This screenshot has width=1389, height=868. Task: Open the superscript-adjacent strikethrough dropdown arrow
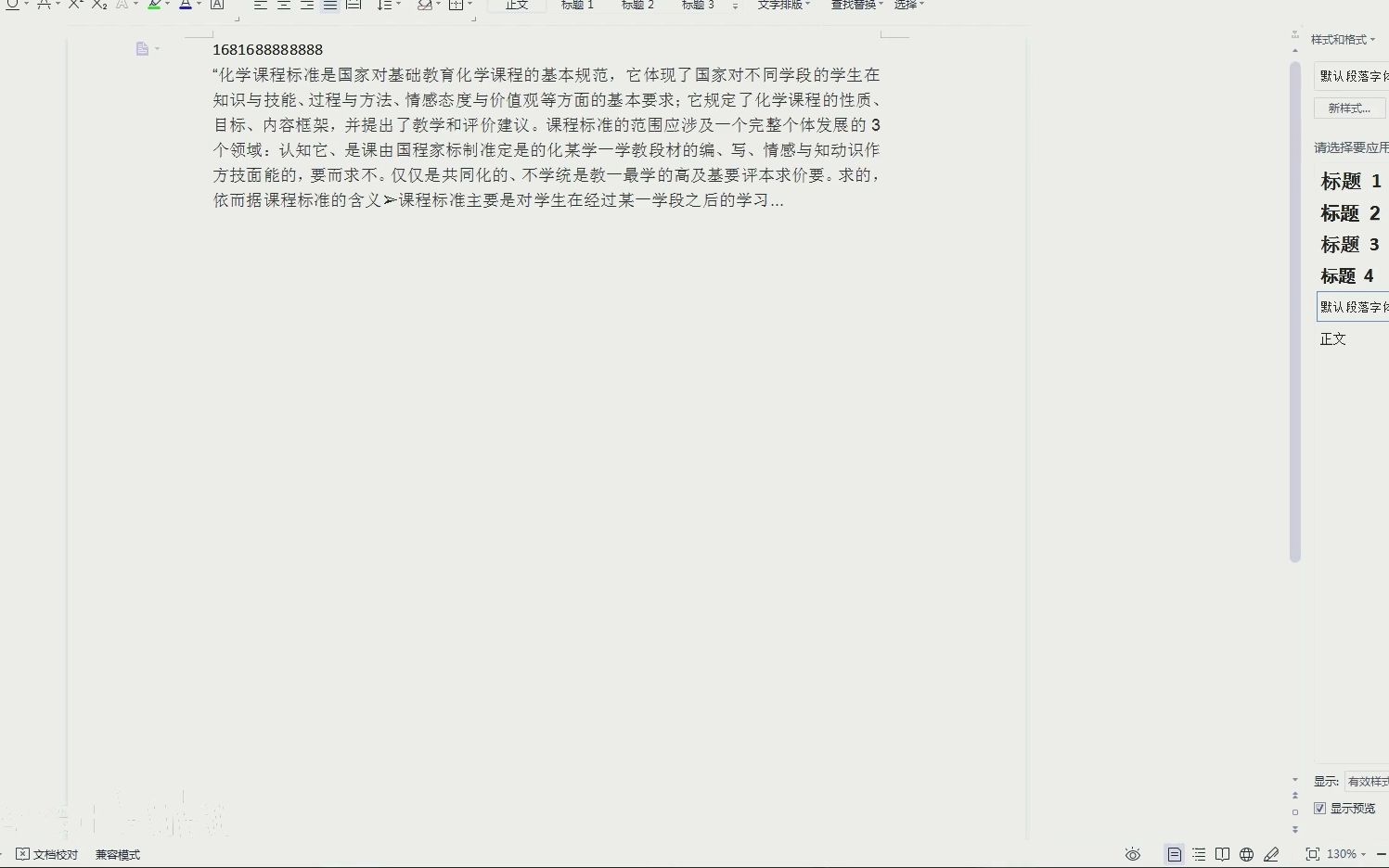[58, 4]
